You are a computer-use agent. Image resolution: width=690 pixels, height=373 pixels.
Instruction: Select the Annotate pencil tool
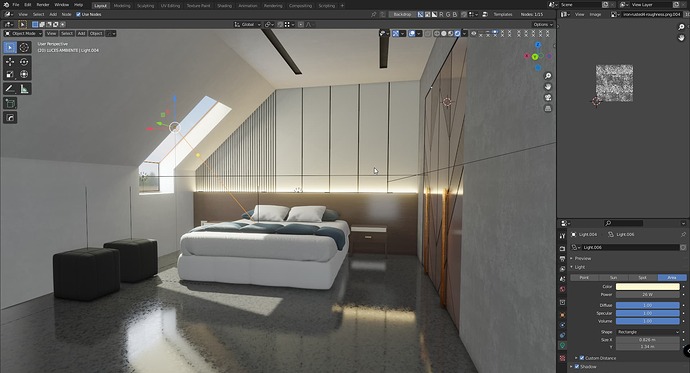click(10, 89)
